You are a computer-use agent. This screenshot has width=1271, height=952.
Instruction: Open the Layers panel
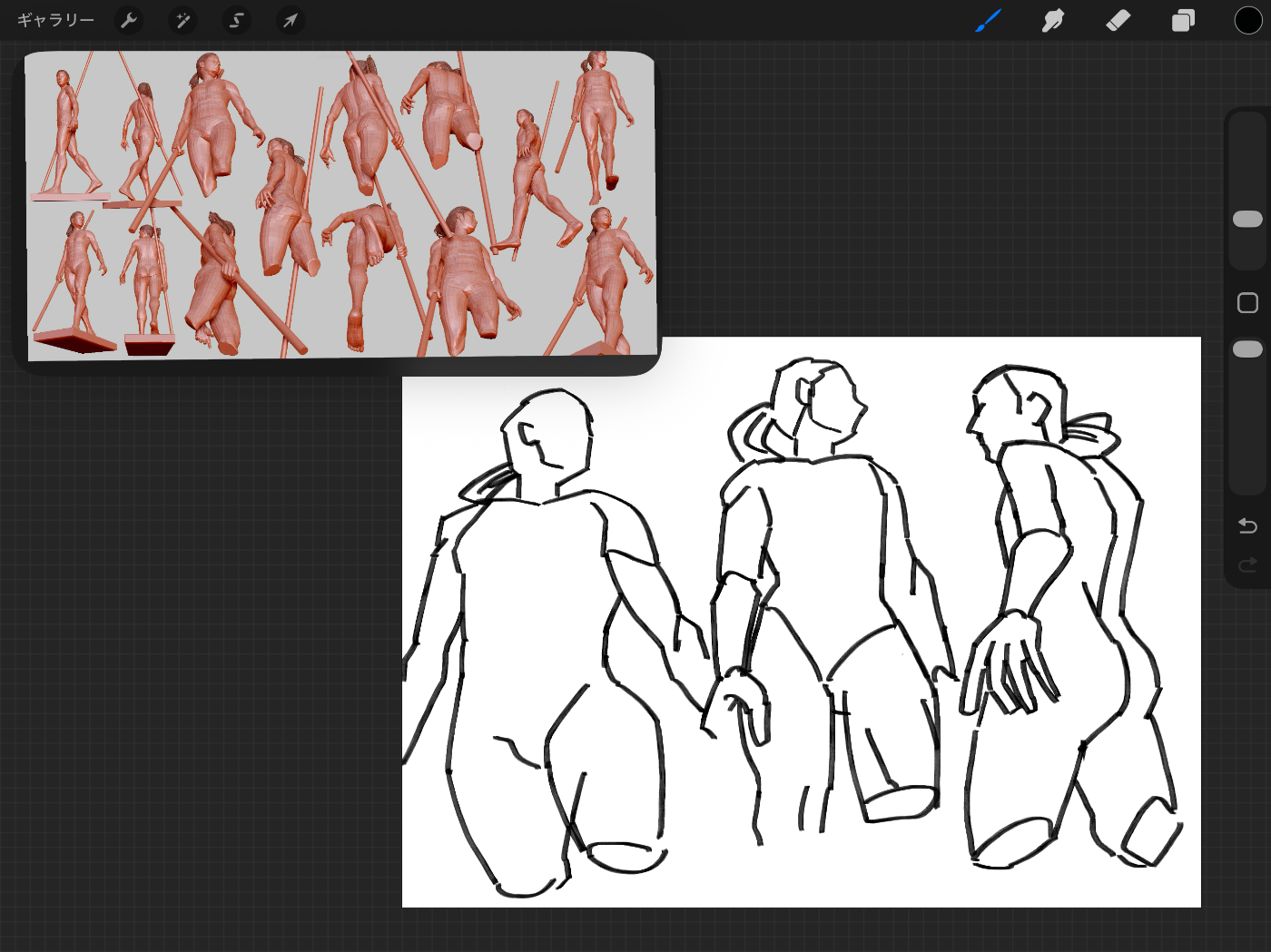[x=1183, y=20]
